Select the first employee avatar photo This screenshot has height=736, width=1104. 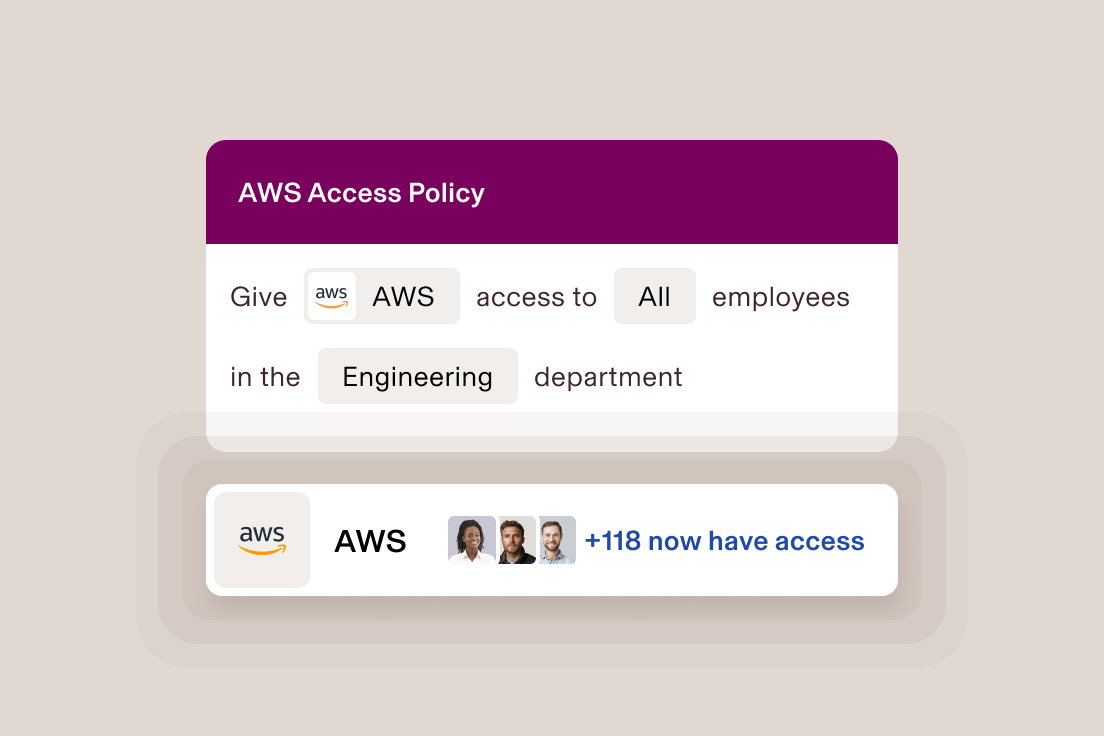(471, 539)
